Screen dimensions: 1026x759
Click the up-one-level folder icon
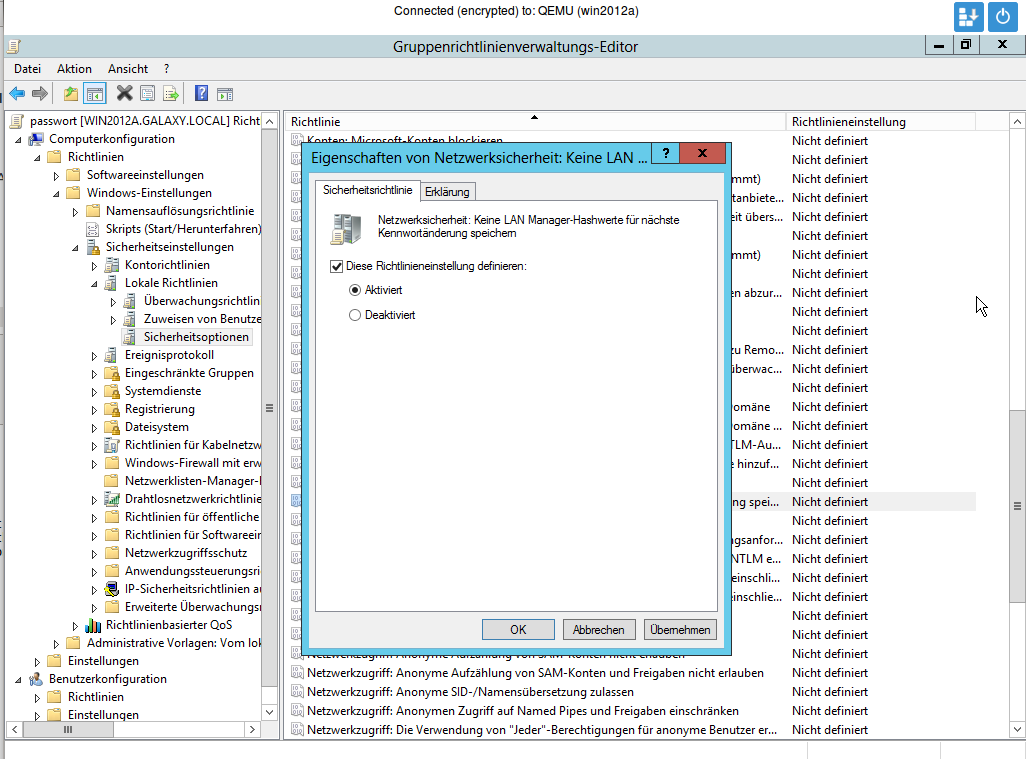(x=70, y=94)
